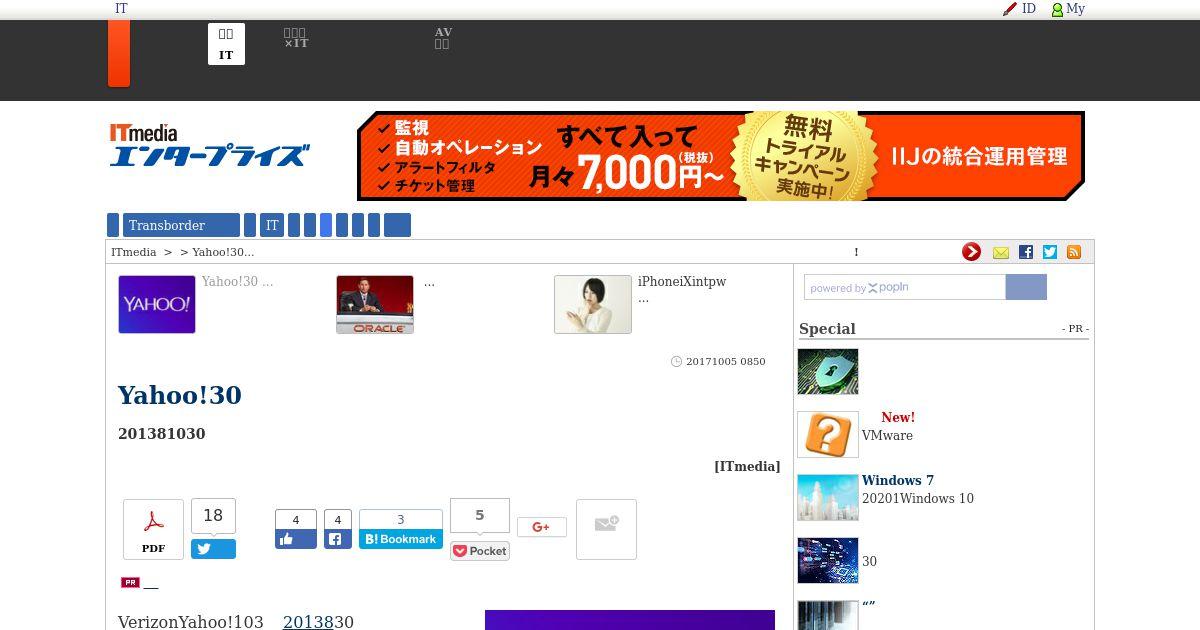This screenshot has height=630, width=1200.
Task: Click the red PR badge
Action: pyautogui.click(x=130, y=582)
